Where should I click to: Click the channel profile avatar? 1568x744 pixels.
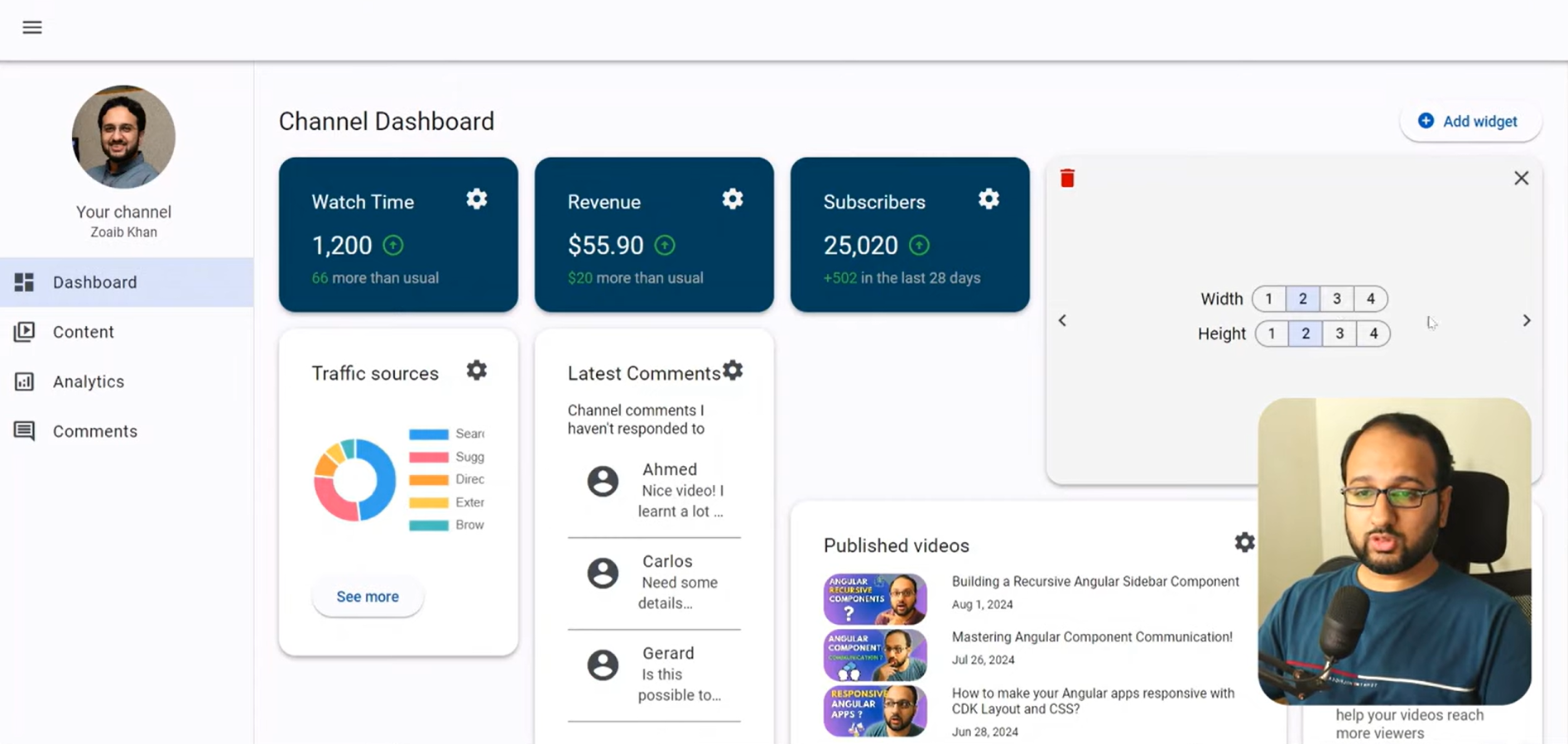click(x=123, y=137)
